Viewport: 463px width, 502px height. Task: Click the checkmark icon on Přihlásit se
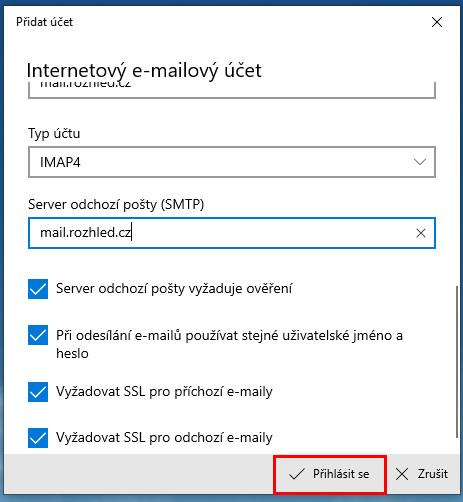click(297, 474)
